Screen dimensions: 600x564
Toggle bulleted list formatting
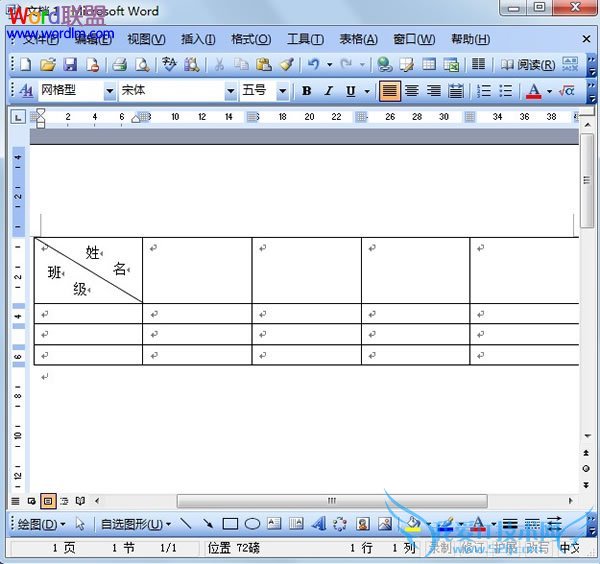pos(506,91)
